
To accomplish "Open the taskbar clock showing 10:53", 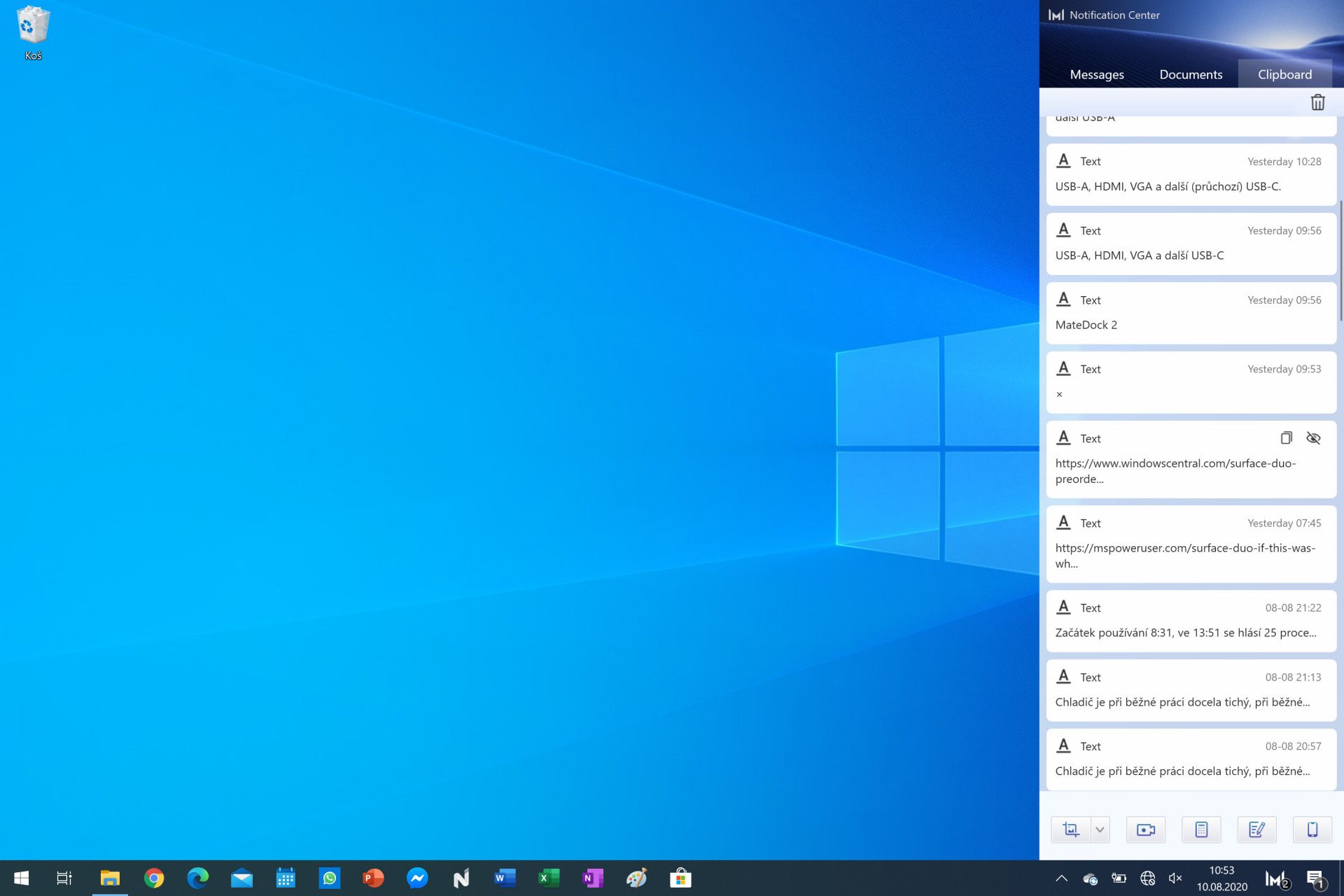I will click(1221, 878).
